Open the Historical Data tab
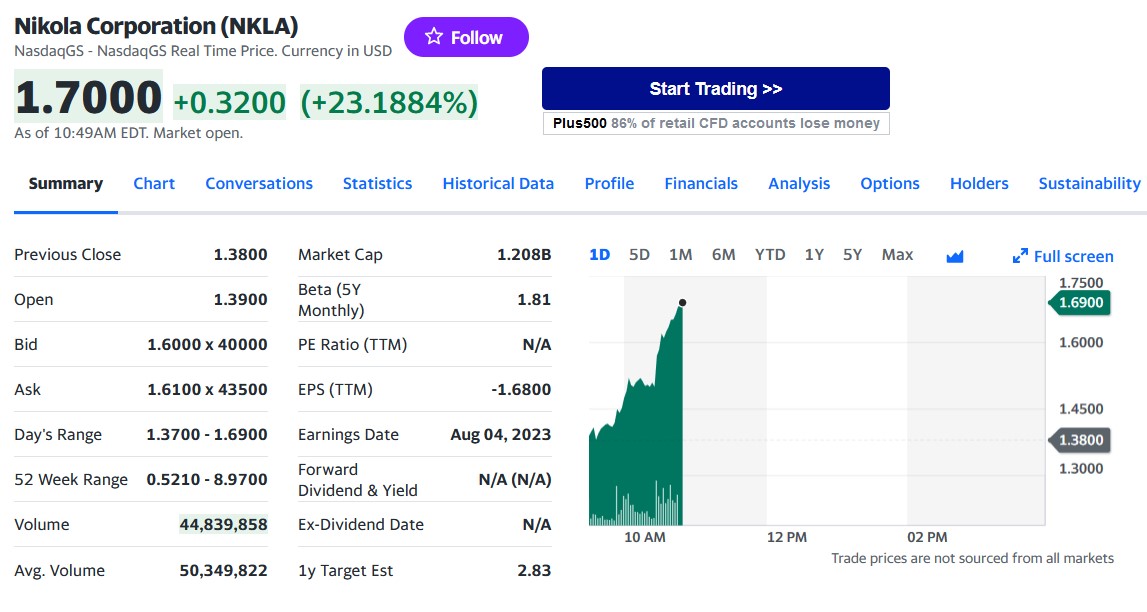 click(x=498, y=184)
